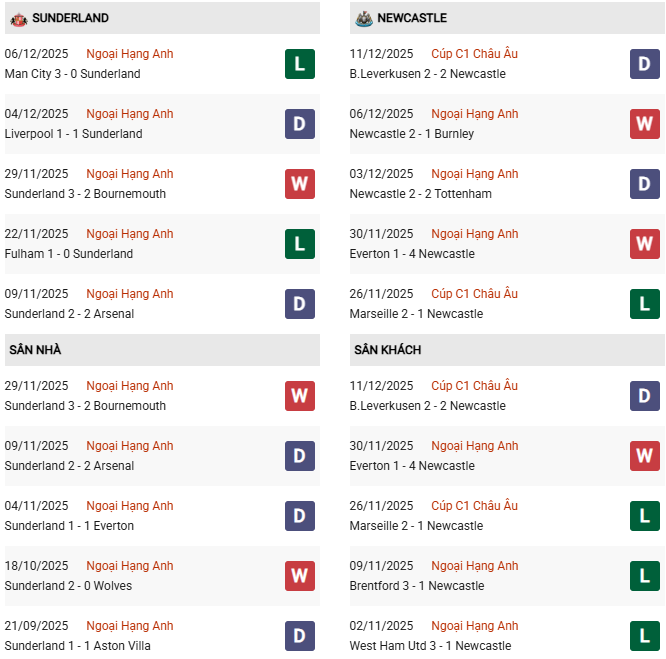Screen dimensions: 666x659
Task: Click the Newcastle club crest icon
Action: pyautogui.click(x=363, y=19)
